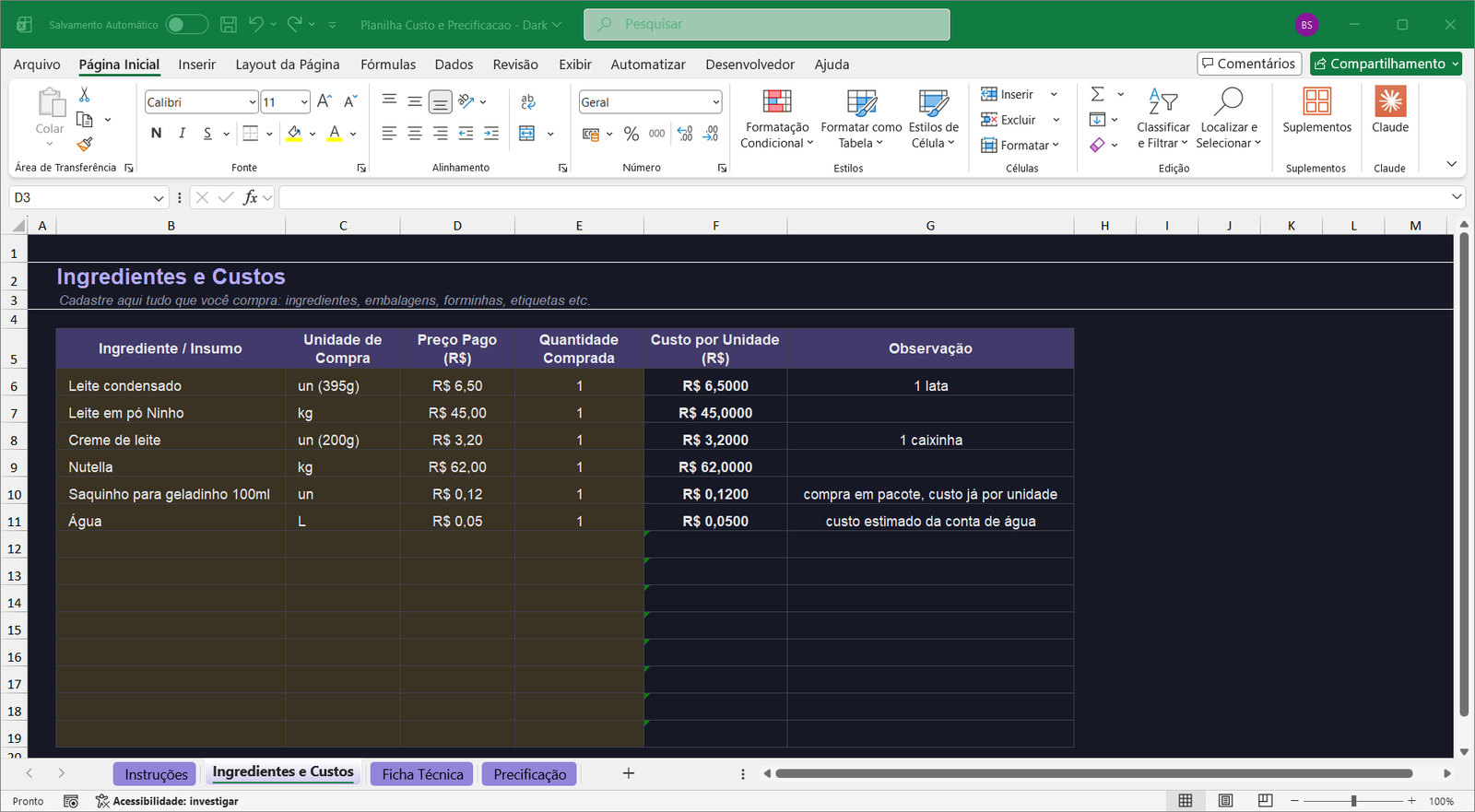Open Classificar e Filtrar
The width and height of the screenshot is (1475, 812).
pos(1162,118)
